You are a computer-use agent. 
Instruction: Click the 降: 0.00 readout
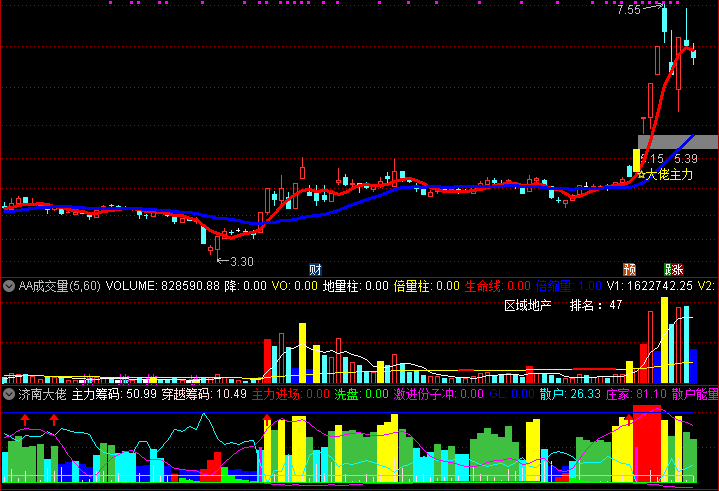click(x=245, y=286)
